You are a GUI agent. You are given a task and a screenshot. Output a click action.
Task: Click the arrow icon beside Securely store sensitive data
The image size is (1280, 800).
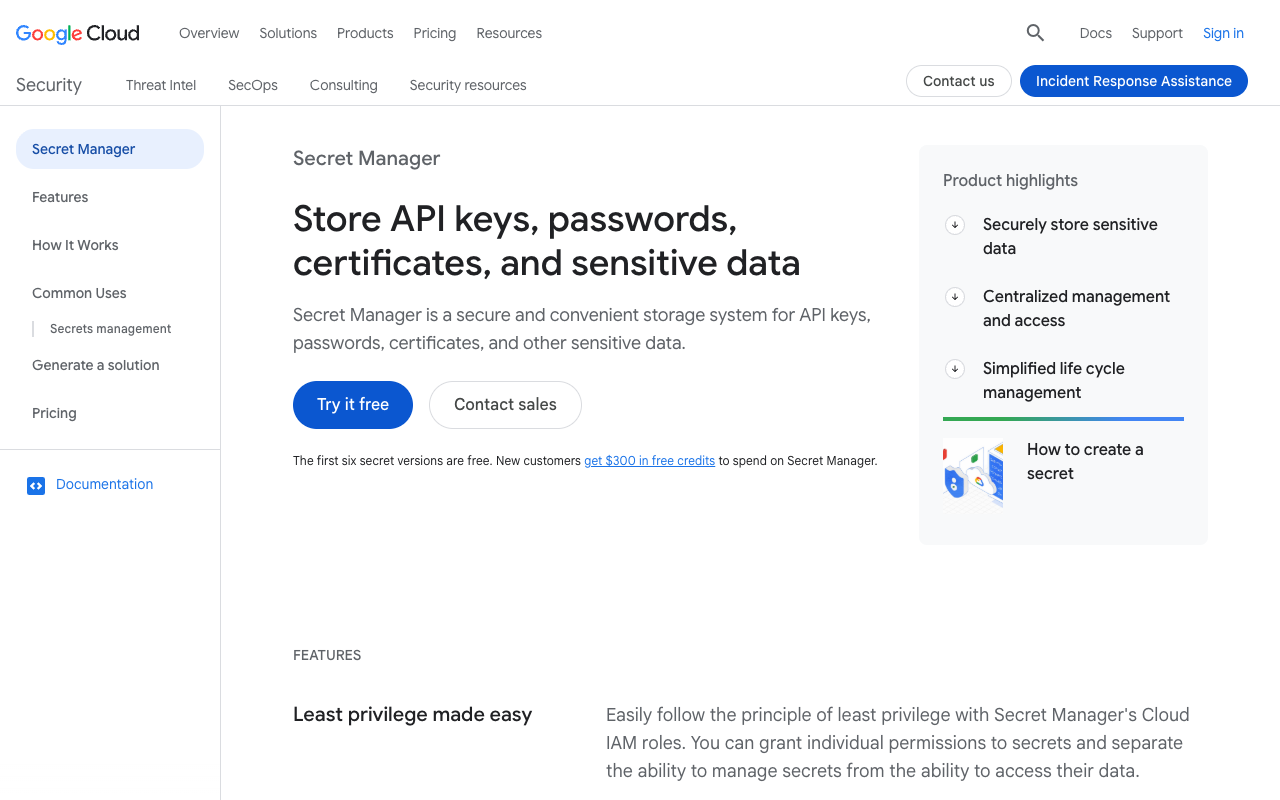pos(955,225)
